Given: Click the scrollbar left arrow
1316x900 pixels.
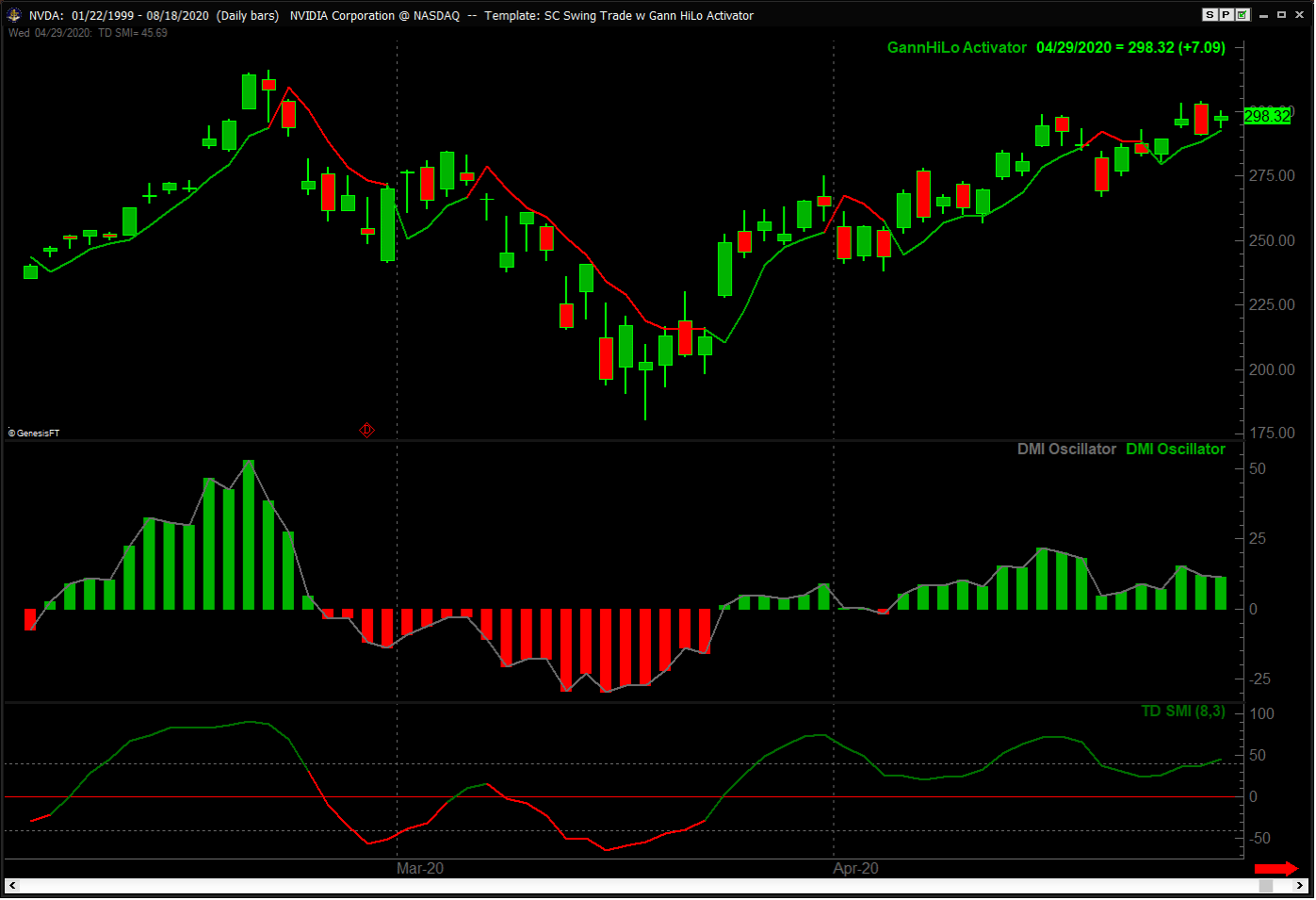Looking at the screenshot, I should click(x=12, y=886).
